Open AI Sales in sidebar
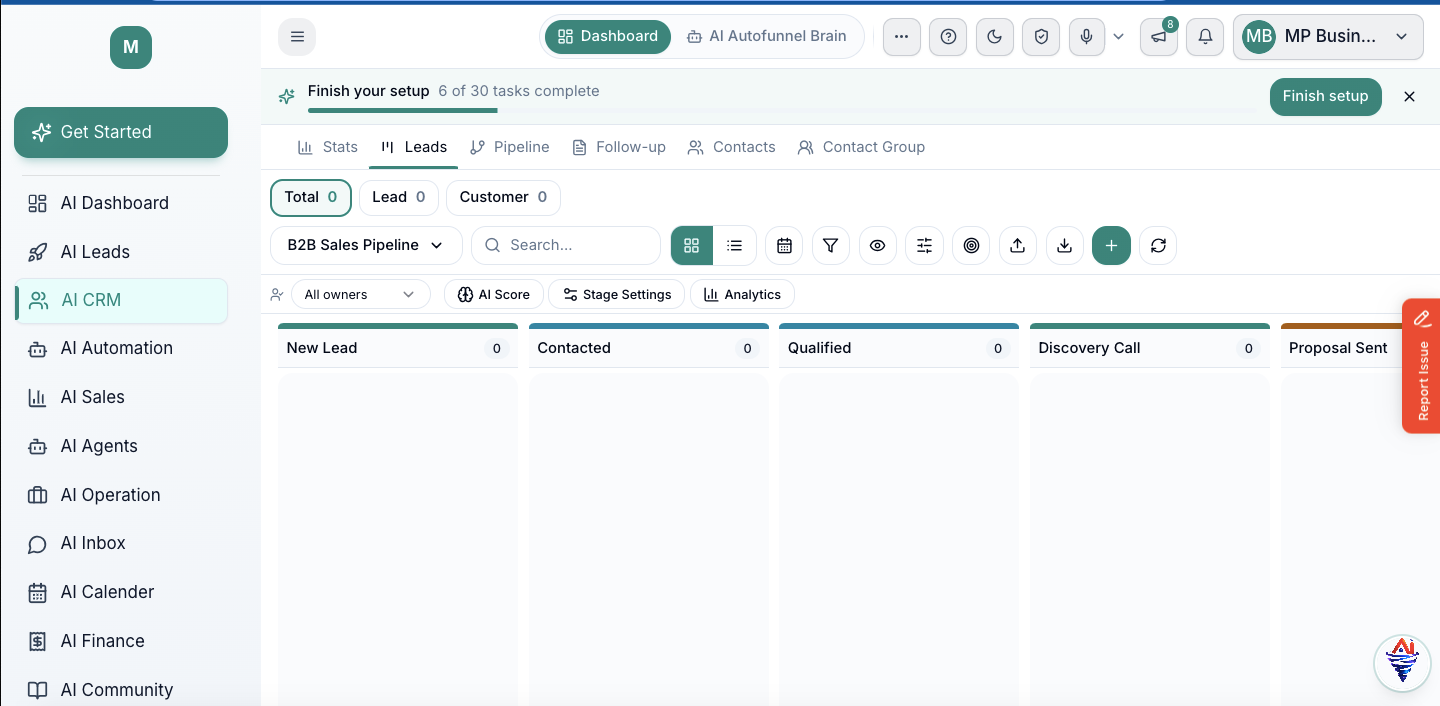Image resolution: width=1440 pixels, height=706 pixels. [121, 397]
